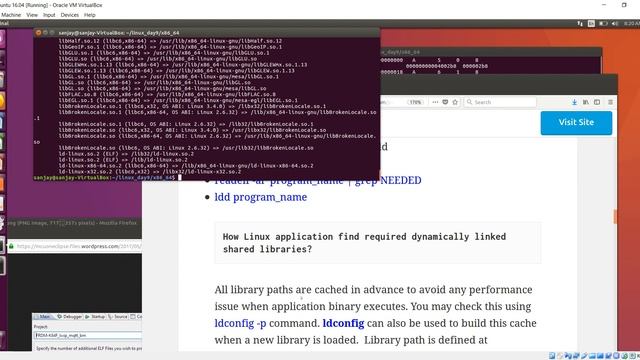Open Firefox downloads arrow icon
640x360 pixels.
pos(574,102)
